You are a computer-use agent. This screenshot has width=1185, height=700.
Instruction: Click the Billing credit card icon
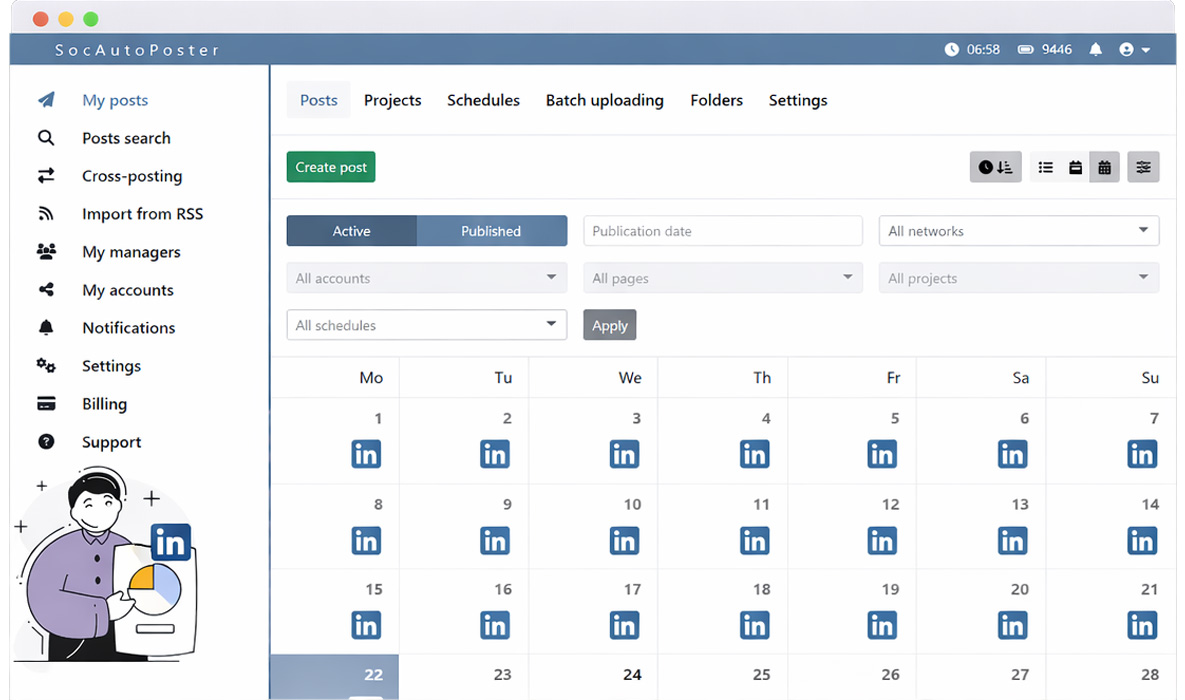[x=46, y=404]
